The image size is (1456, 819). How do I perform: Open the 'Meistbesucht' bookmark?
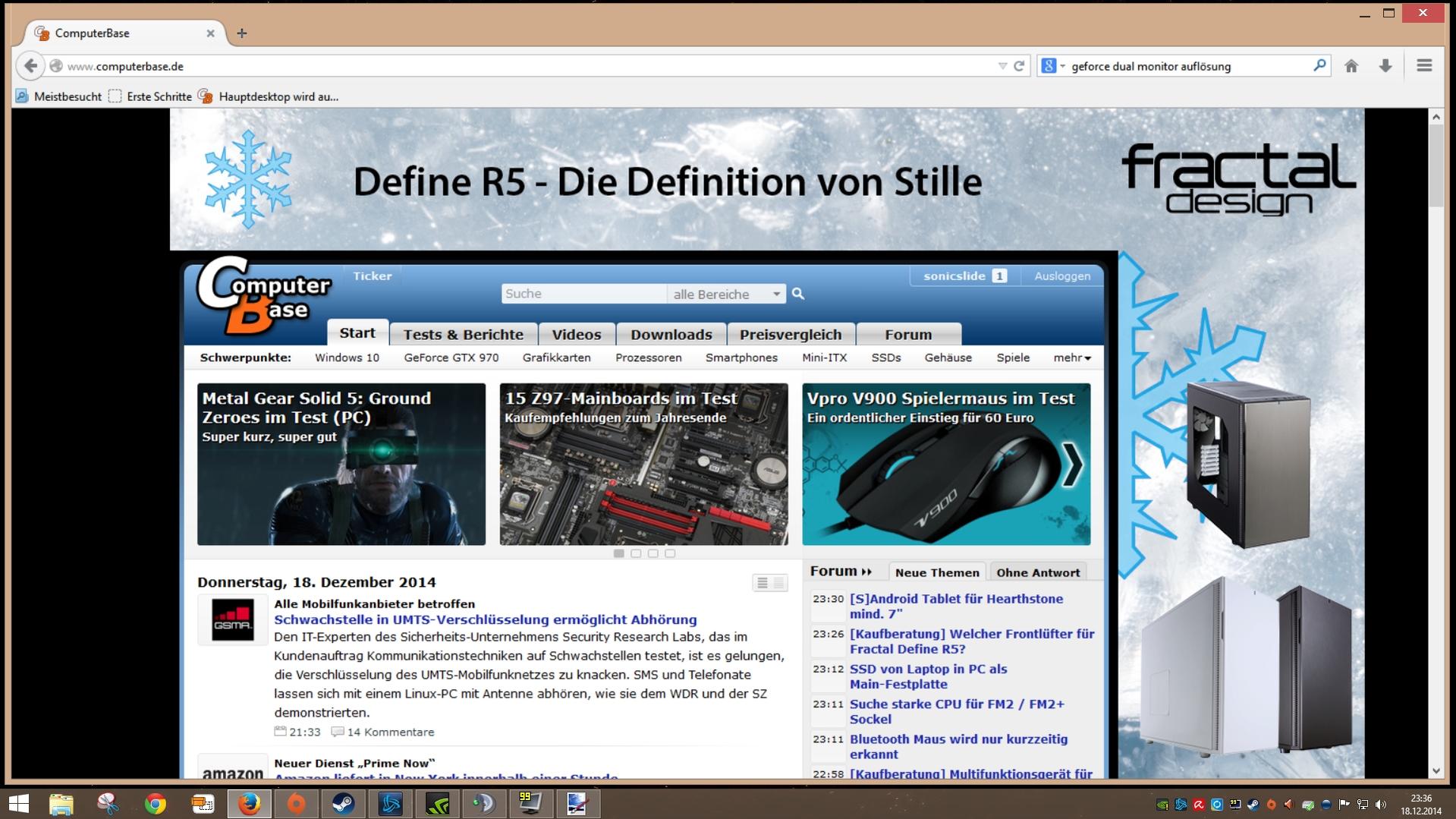[59, 96]
